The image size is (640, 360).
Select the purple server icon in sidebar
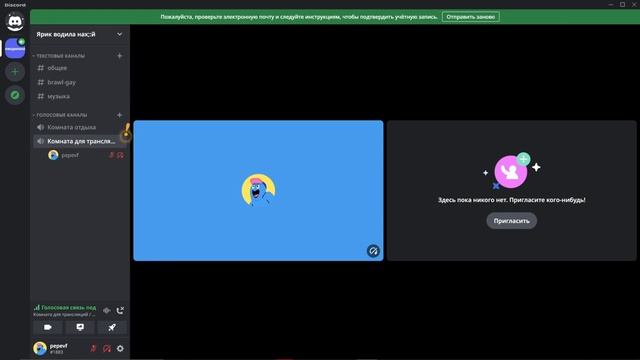pos(15,49)
